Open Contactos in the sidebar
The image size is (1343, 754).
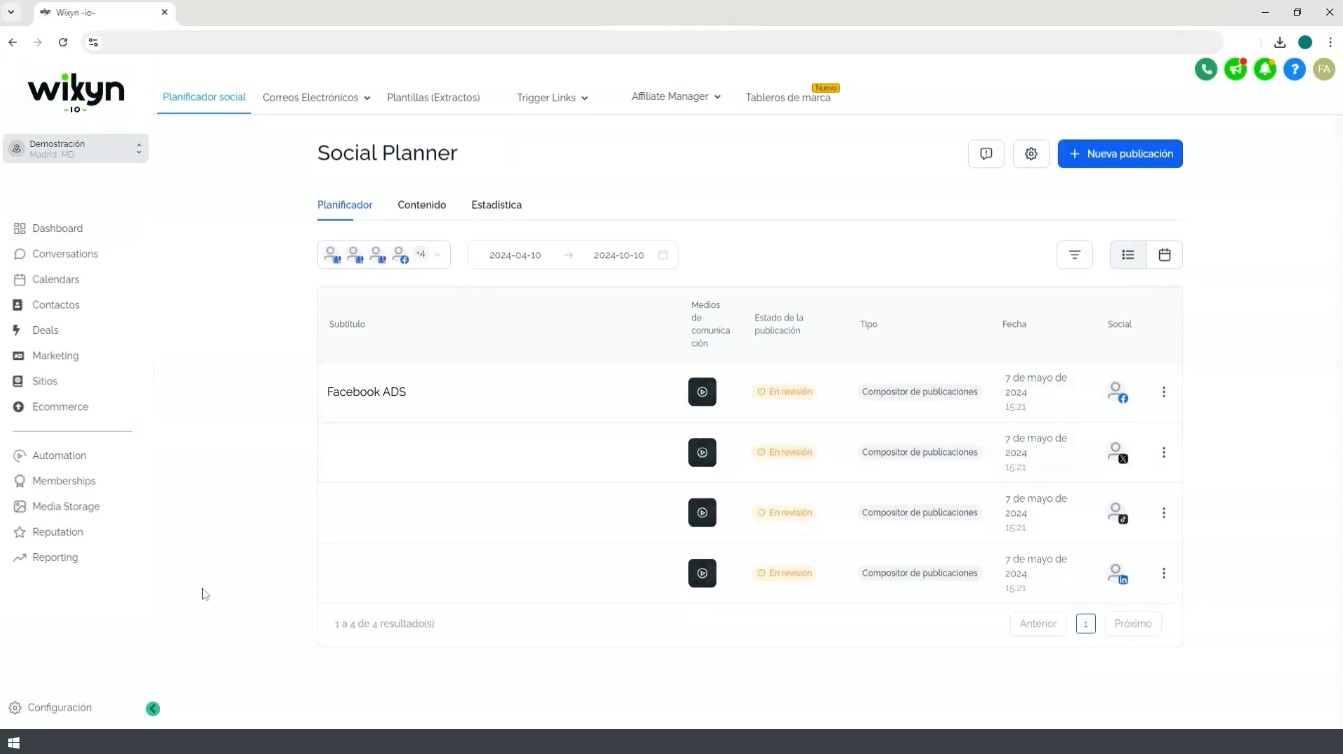[x=55, y=305]
